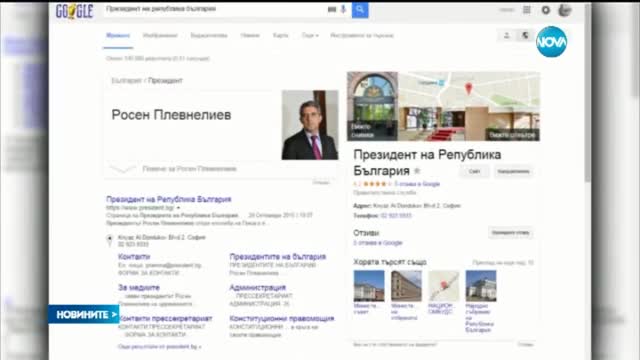Open Инструменти за търсене

362,36
